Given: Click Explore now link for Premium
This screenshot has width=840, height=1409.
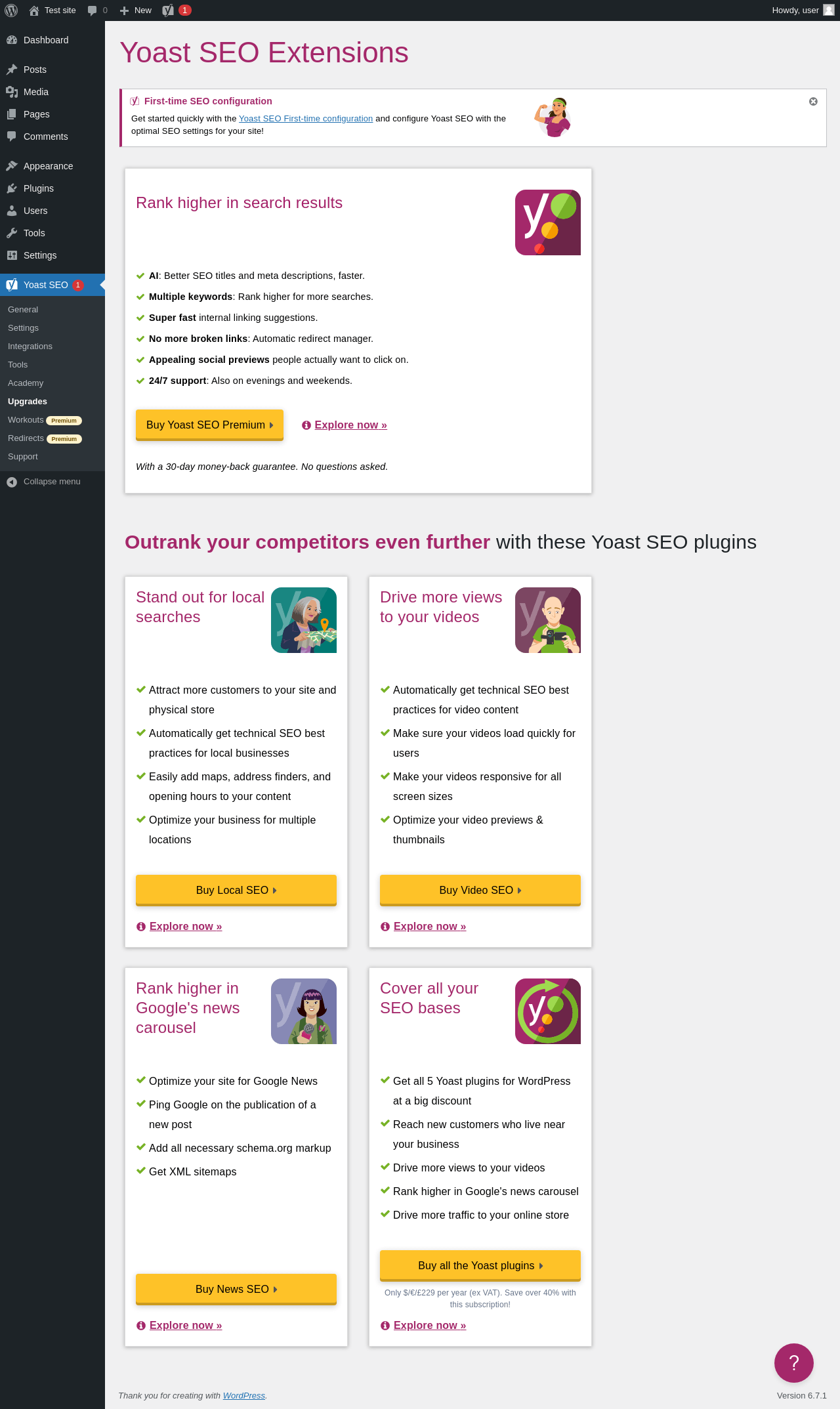Looking at the screenshot, I should [350, 425].
